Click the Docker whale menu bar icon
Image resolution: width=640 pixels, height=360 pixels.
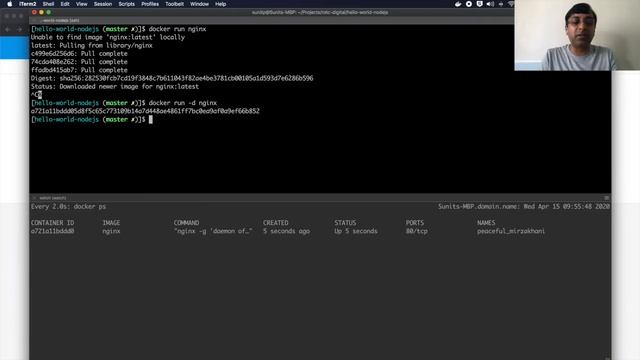pyautogui.click(x=458, y=4)
